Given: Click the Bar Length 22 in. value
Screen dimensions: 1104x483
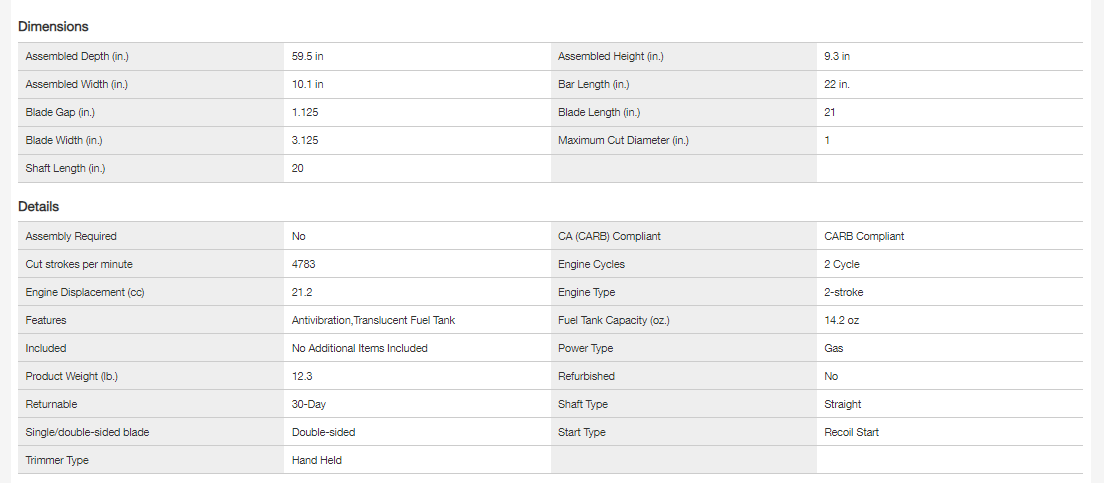Looking at the screenshot, I should pyautogui.click(x=837, y=84).
